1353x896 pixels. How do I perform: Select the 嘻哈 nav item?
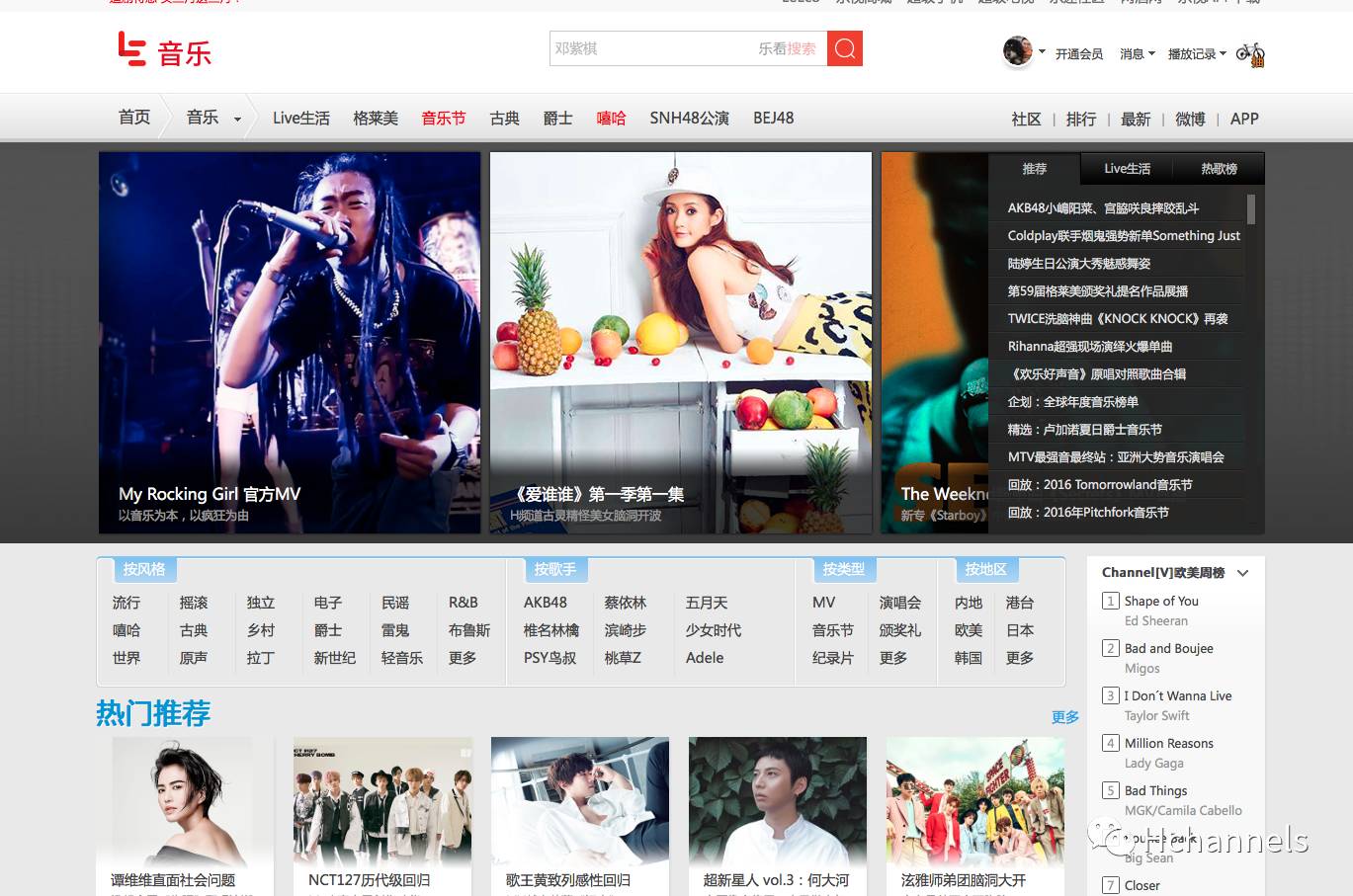(612, 119)
